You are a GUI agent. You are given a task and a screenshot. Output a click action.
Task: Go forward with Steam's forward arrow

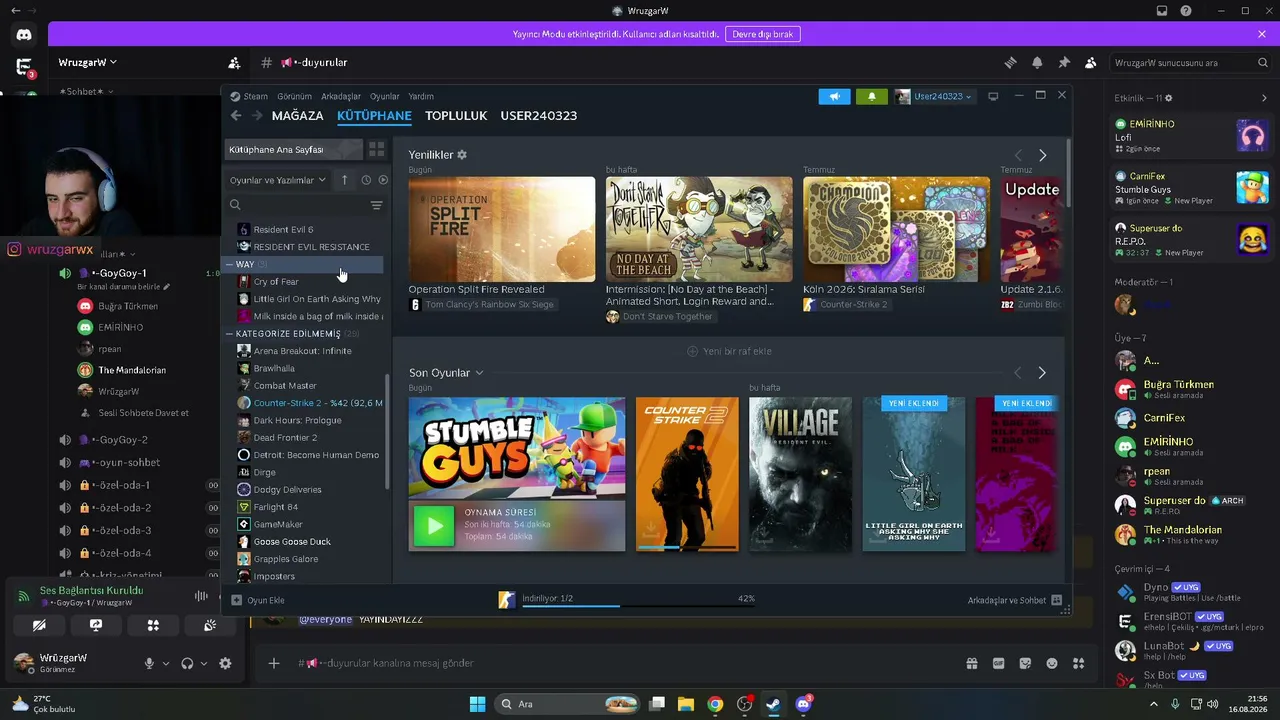click(257, 116)
